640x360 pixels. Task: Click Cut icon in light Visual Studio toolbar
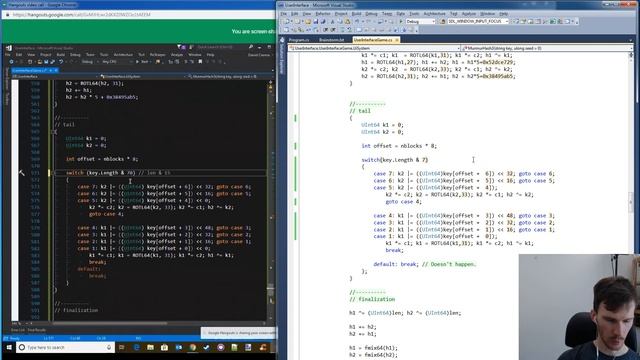coord(333,22)
